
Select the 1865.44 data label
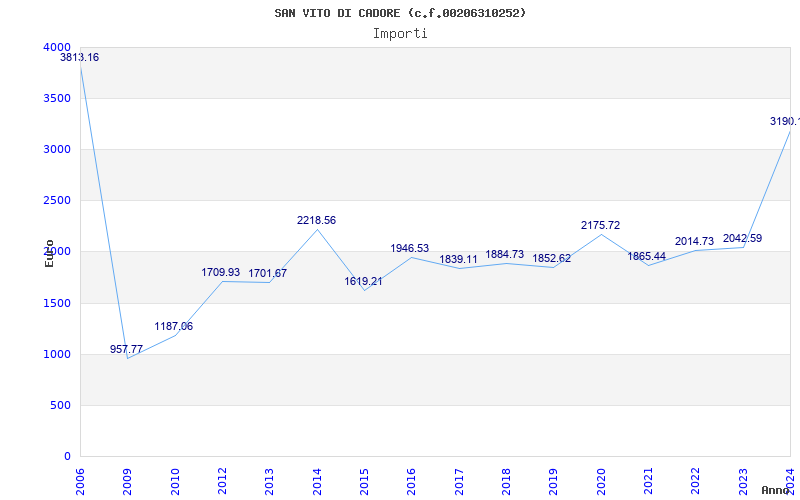(647, 257)
